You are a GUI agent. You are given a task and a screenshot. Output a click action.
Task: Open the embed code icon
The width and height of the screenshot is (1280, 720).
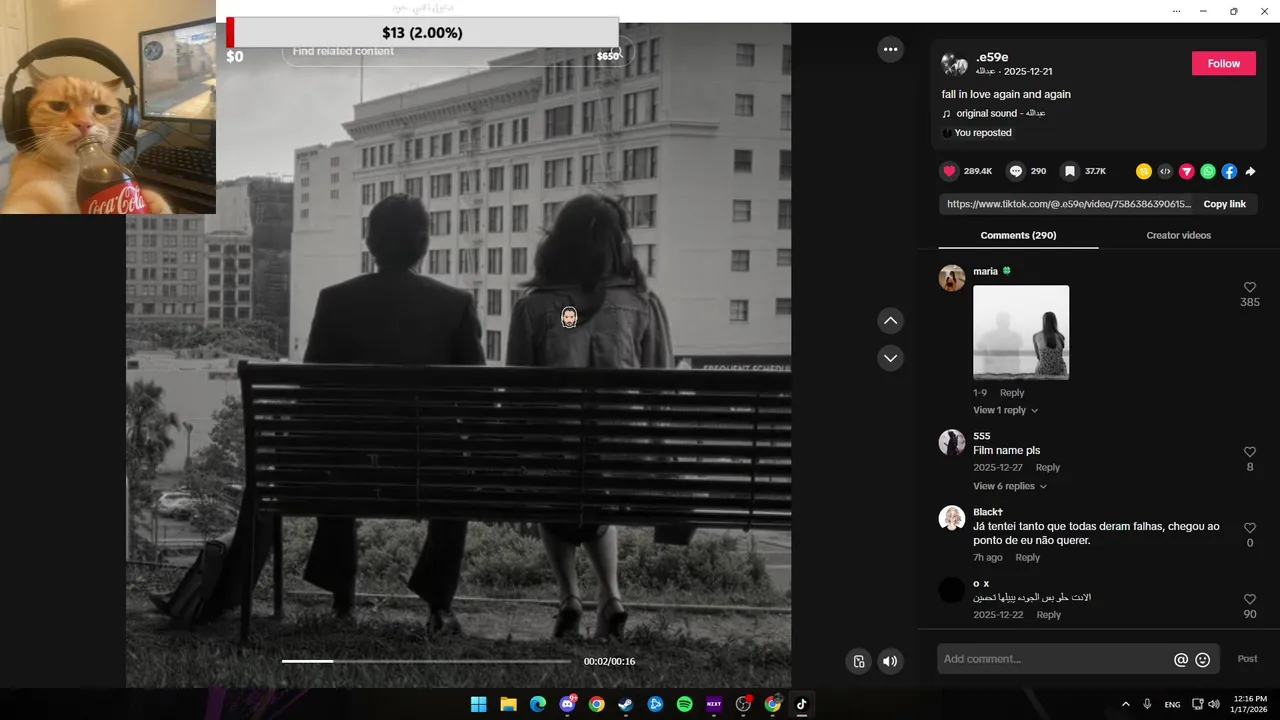tap(1165, 171)
